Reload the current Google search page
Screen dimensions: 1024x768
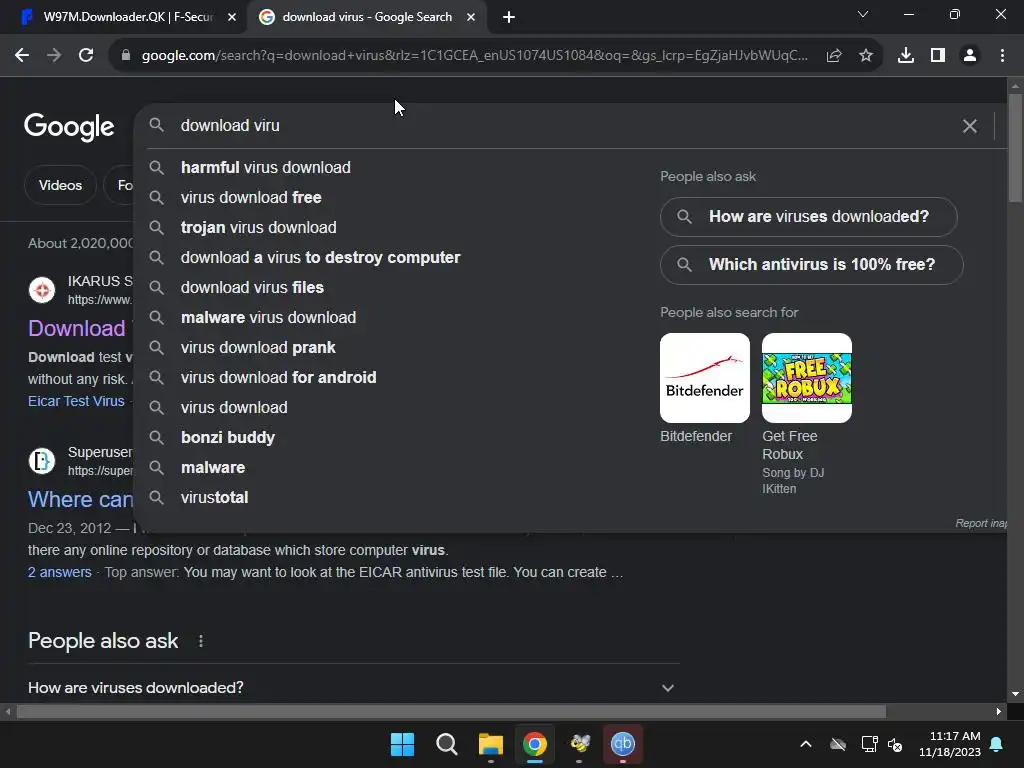(x=86, y=56)
